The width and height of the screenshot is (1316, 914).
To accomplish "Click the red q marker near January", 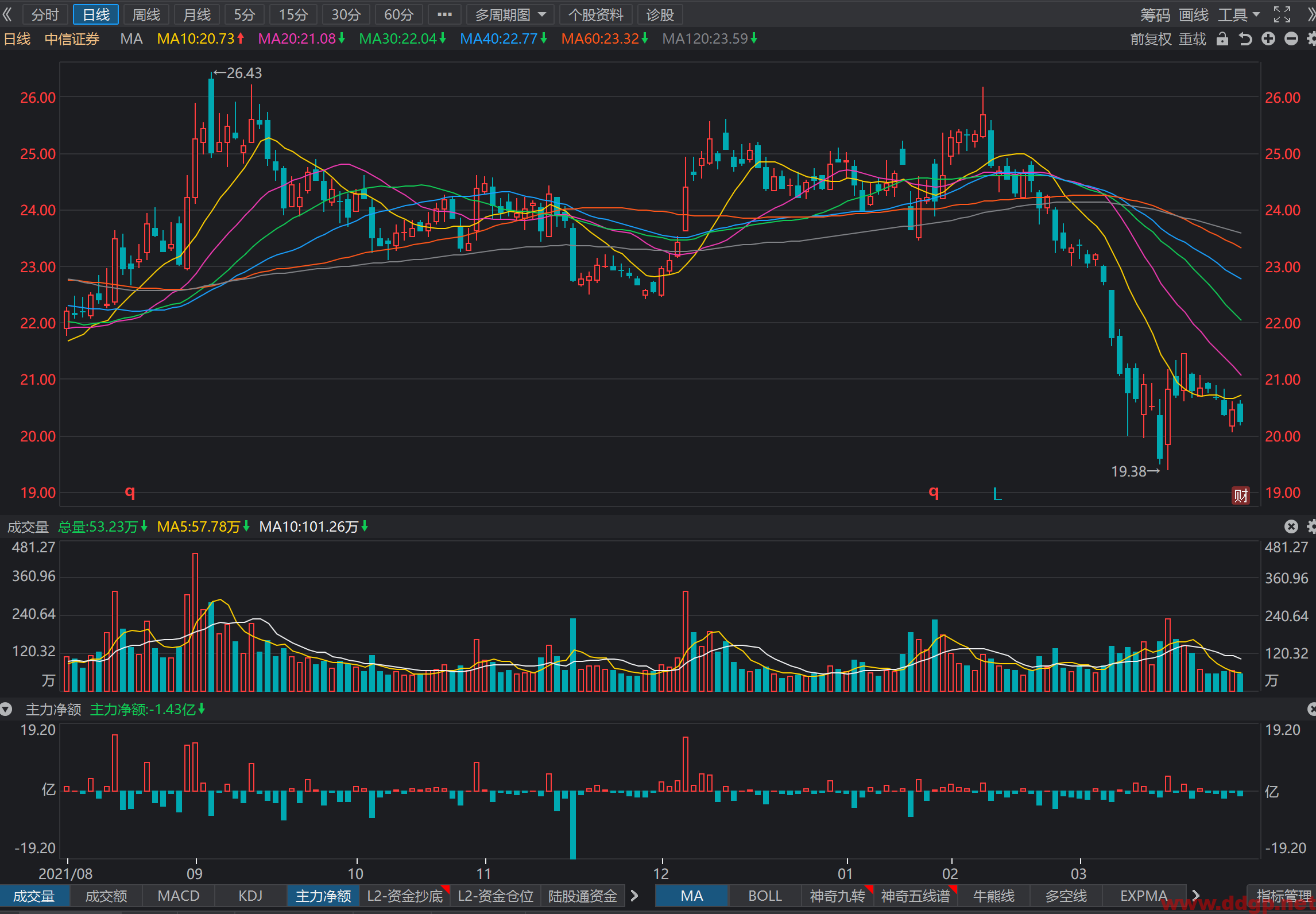I will [x=934, y=491].
